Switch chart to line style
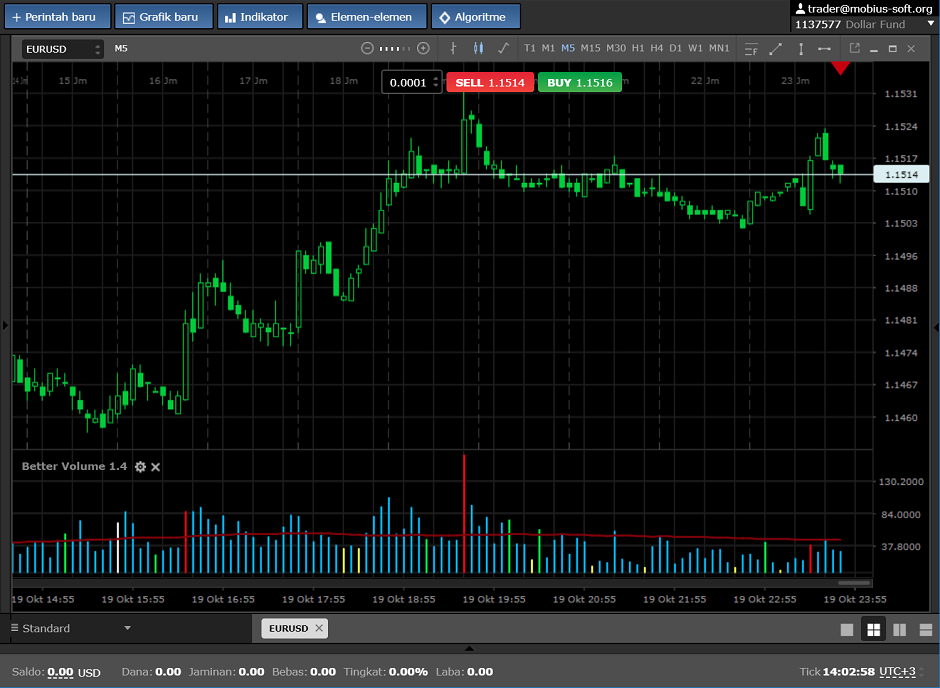This screenshot has height=688, width=940. tap(504, 49)
